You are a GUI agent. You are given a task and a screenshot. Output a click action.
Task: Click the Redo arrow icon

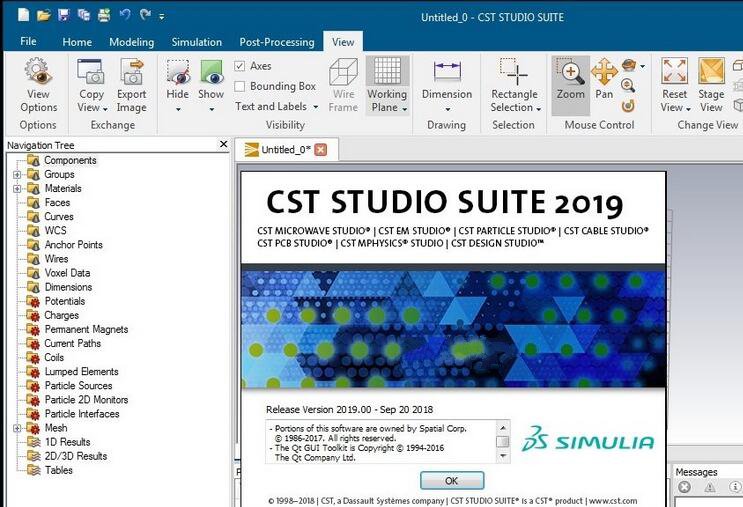145,15
